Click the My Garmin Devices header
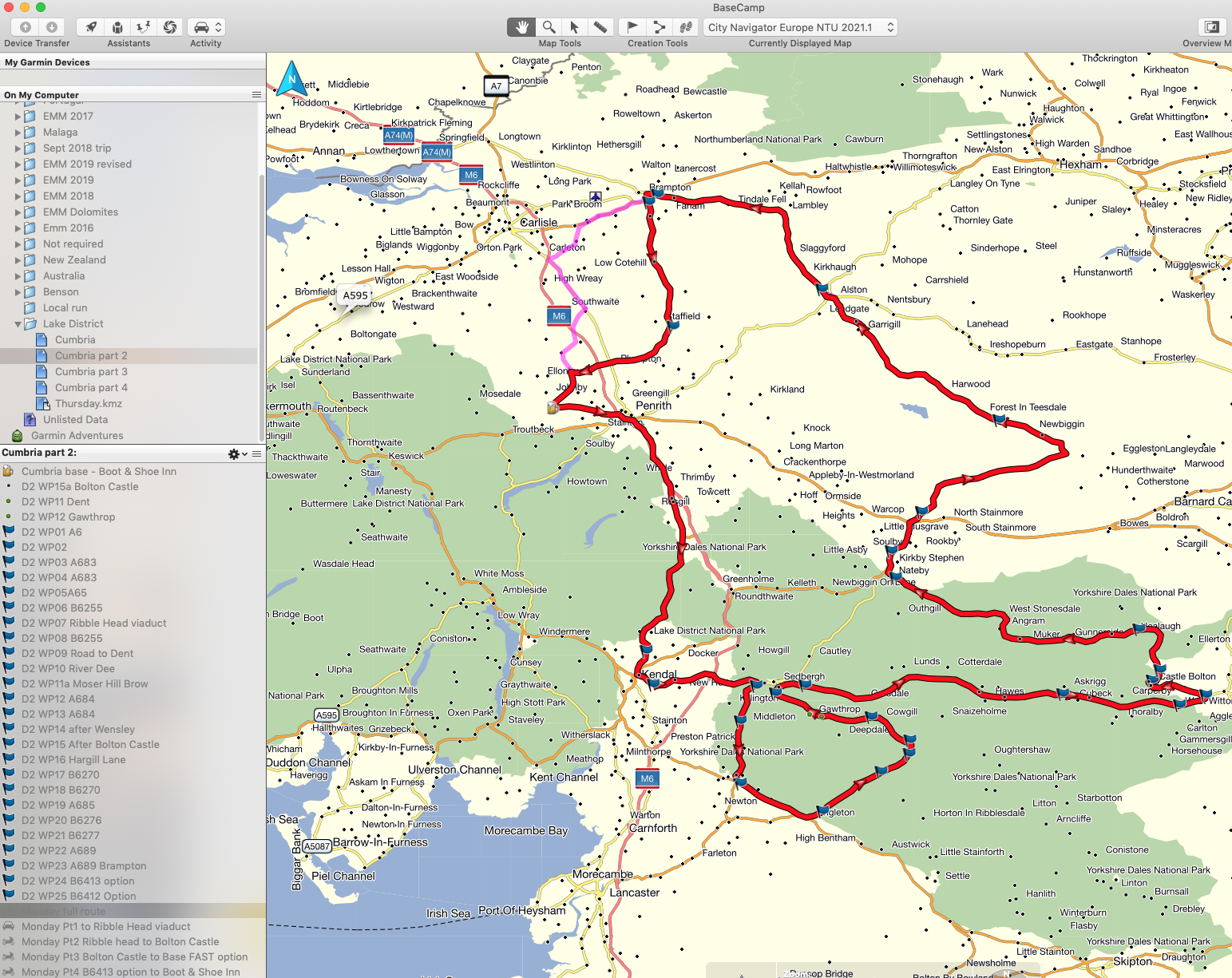 pos(133,62)
